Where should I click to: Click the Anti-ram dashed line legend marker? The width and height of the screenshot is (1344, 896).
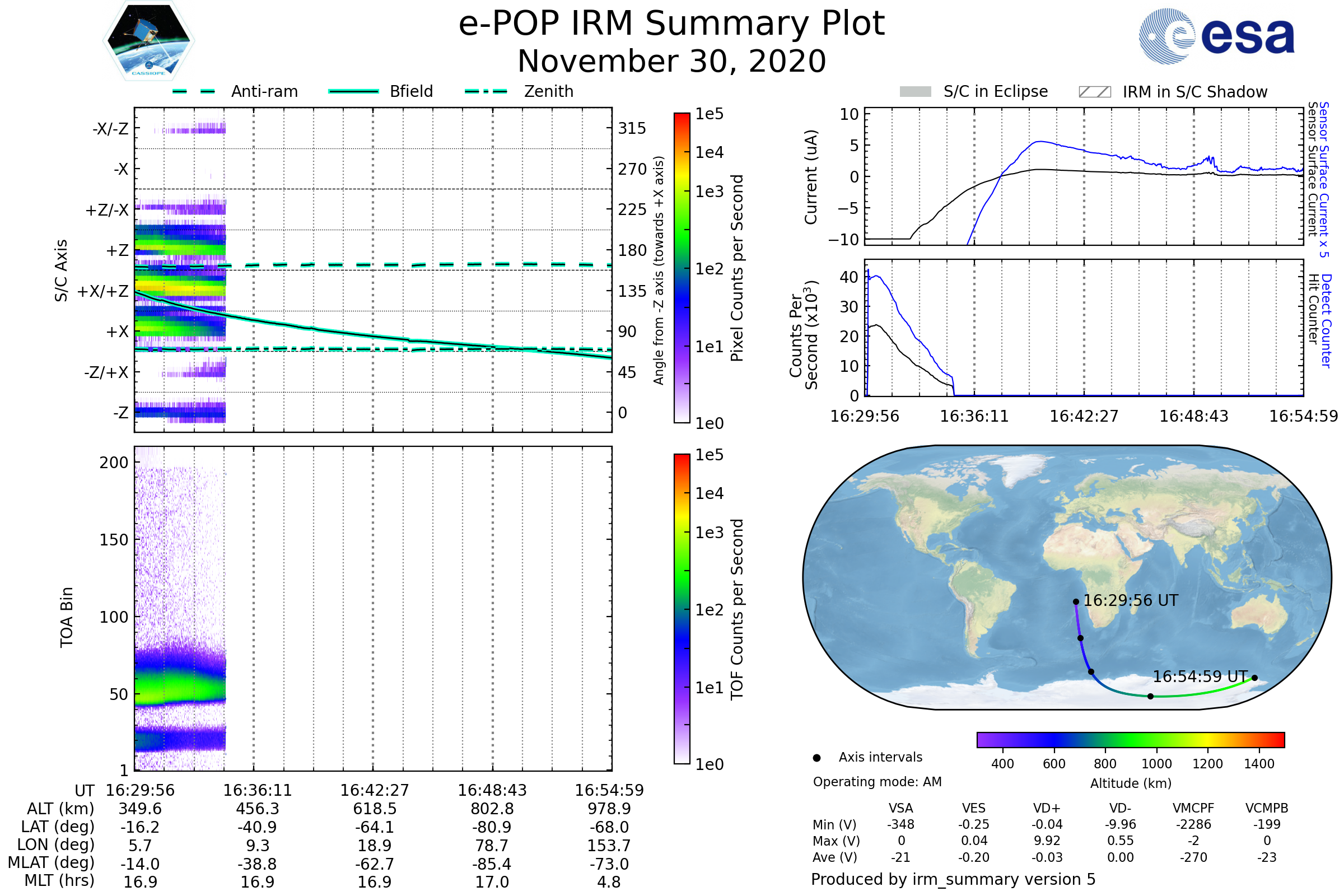tap(194, 91)
